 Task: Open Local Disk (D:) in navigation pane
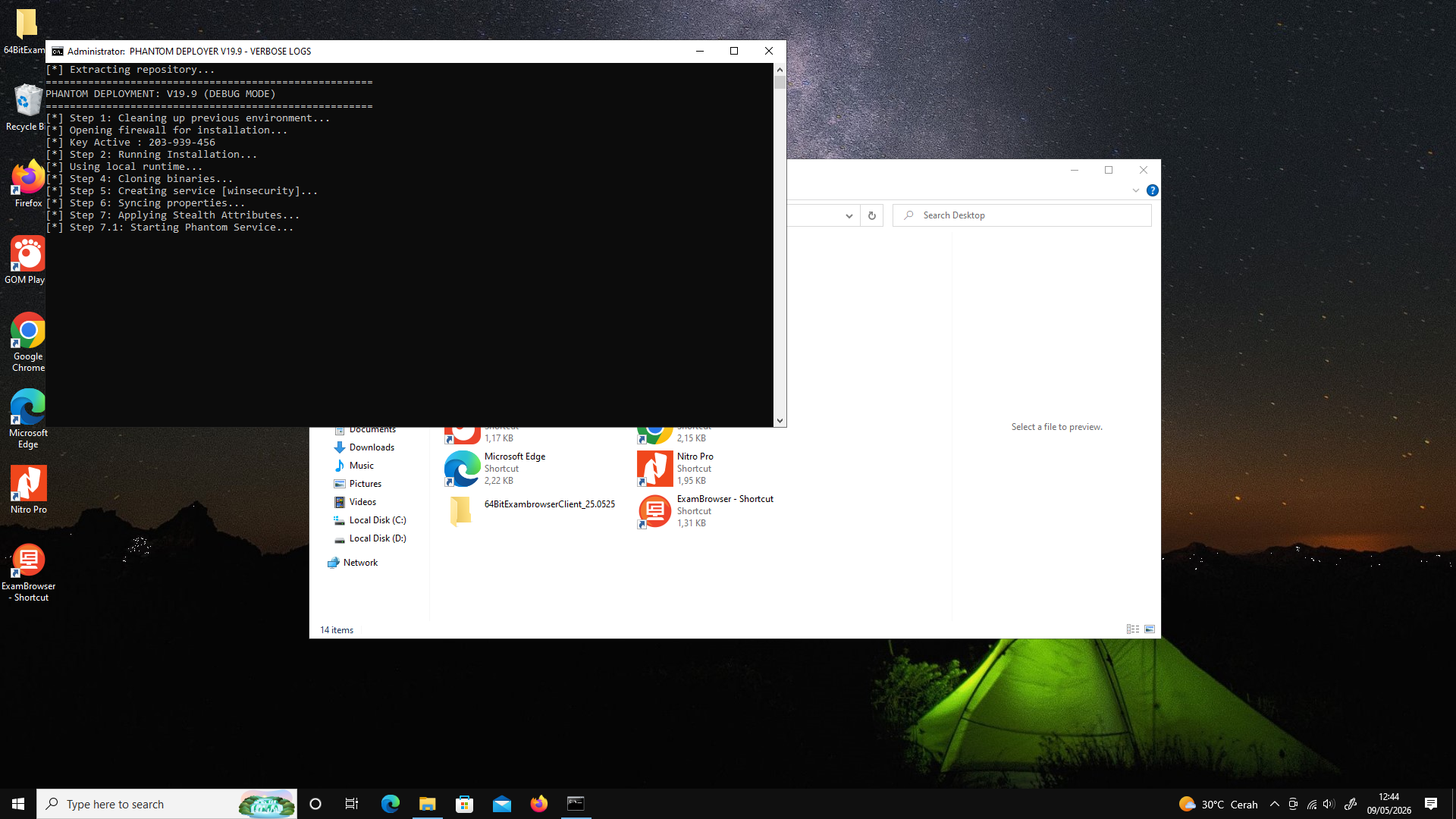coord(378,538)
